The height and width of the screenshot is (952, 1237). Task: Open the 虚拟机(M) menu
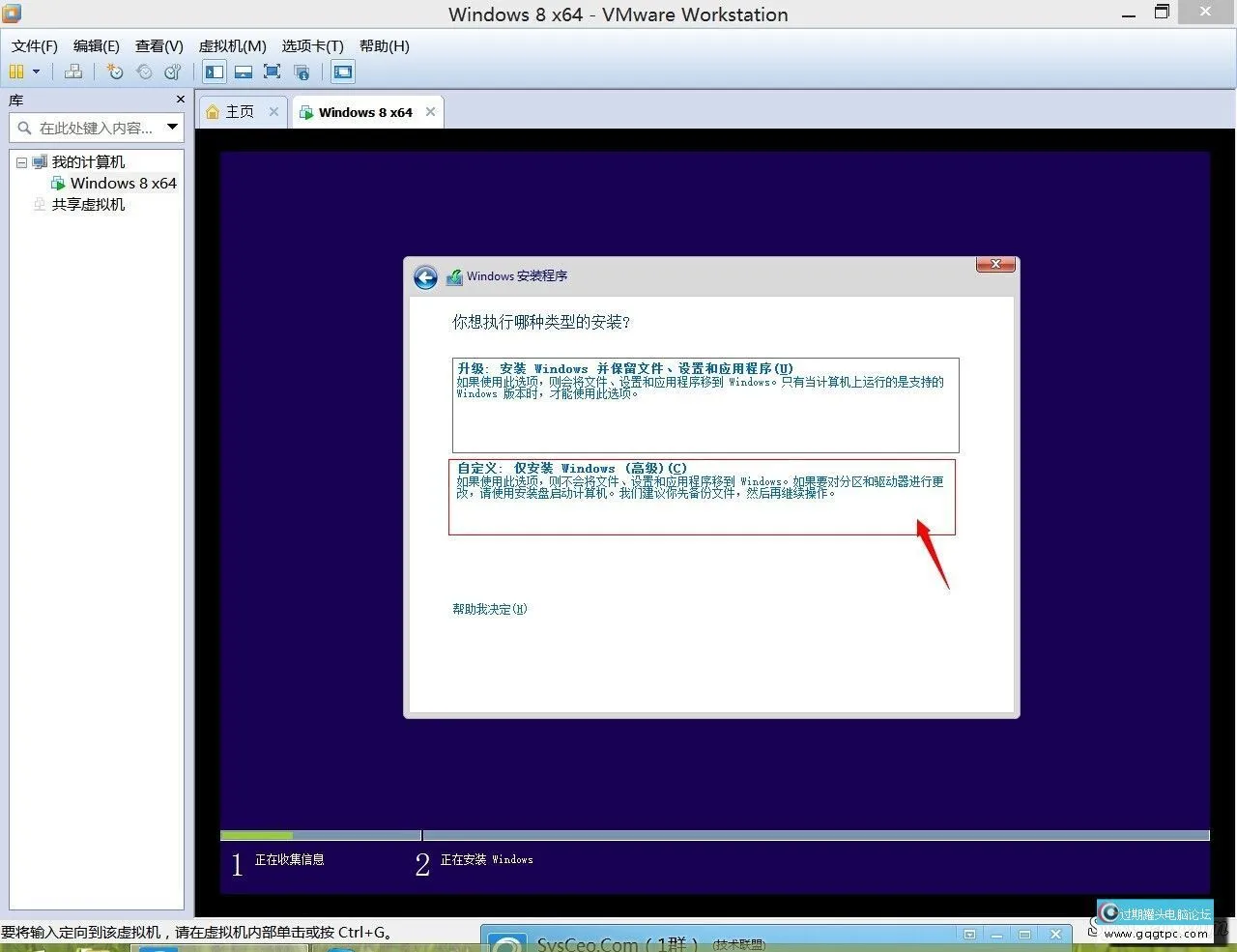click(x=231, y=45)
